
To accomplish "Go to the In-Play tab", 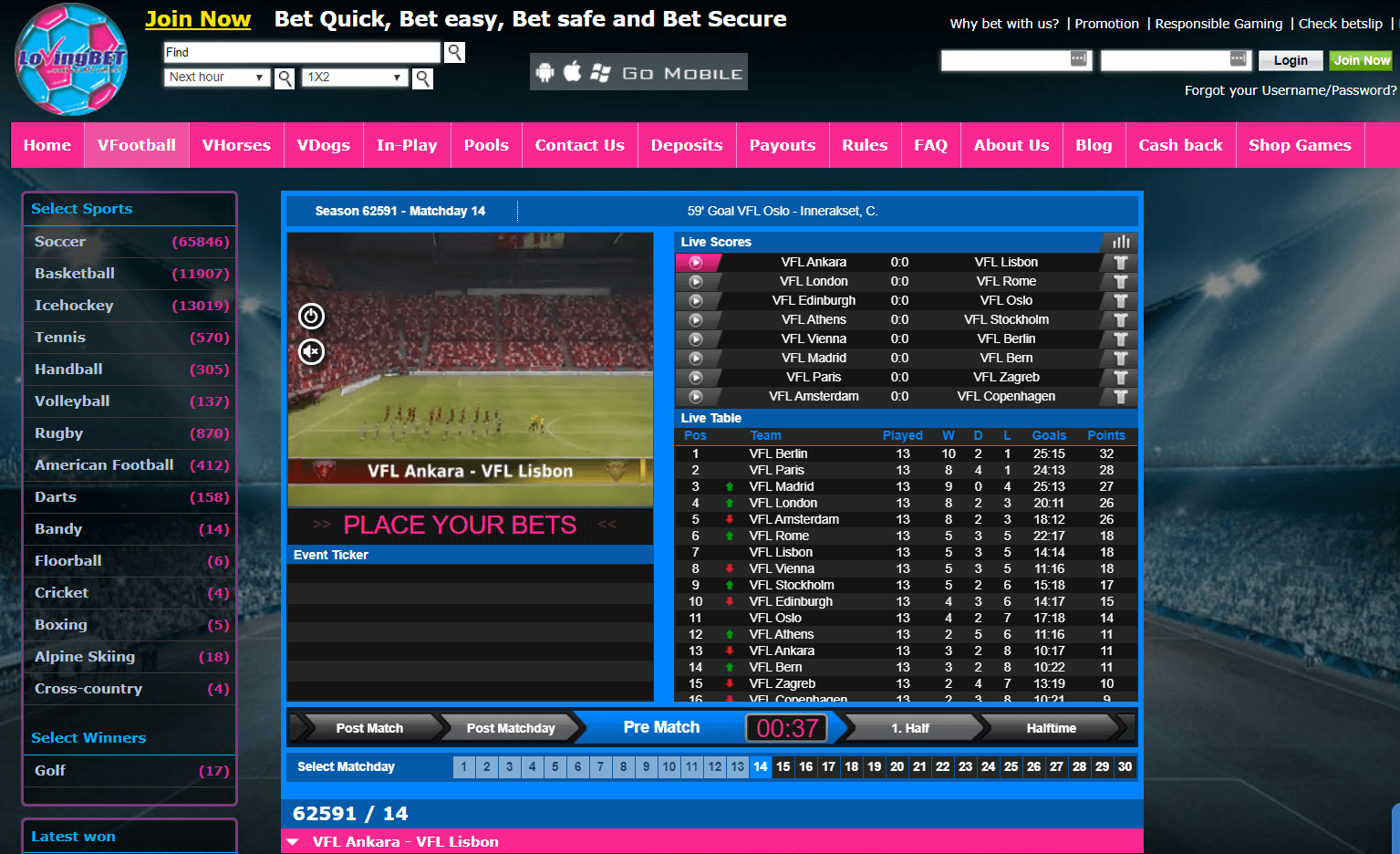I will coord(407,145).
